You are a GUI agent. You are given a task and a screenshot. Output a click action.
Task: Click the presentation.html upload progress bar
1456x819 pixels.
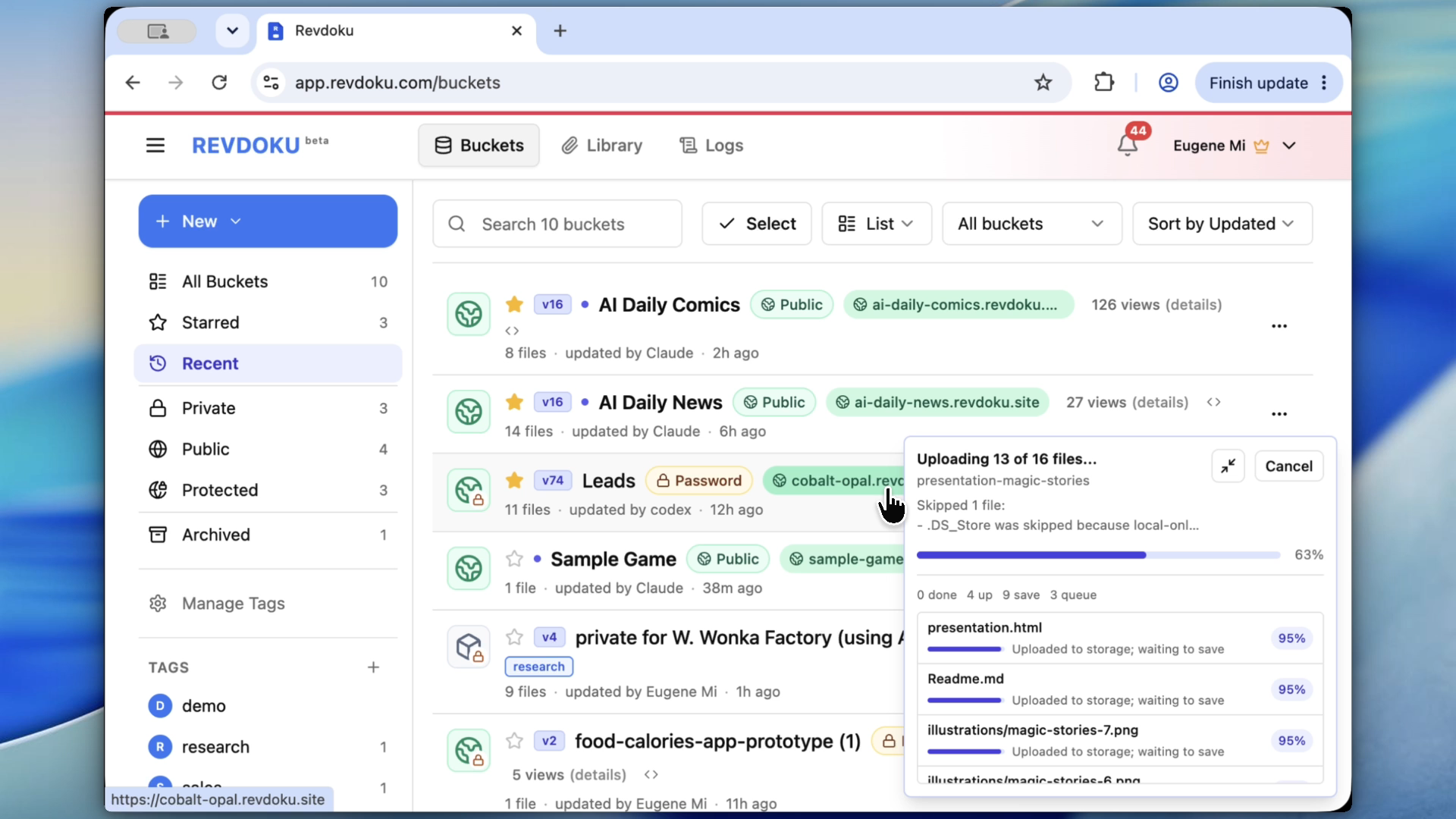click(x=965, y=649)
